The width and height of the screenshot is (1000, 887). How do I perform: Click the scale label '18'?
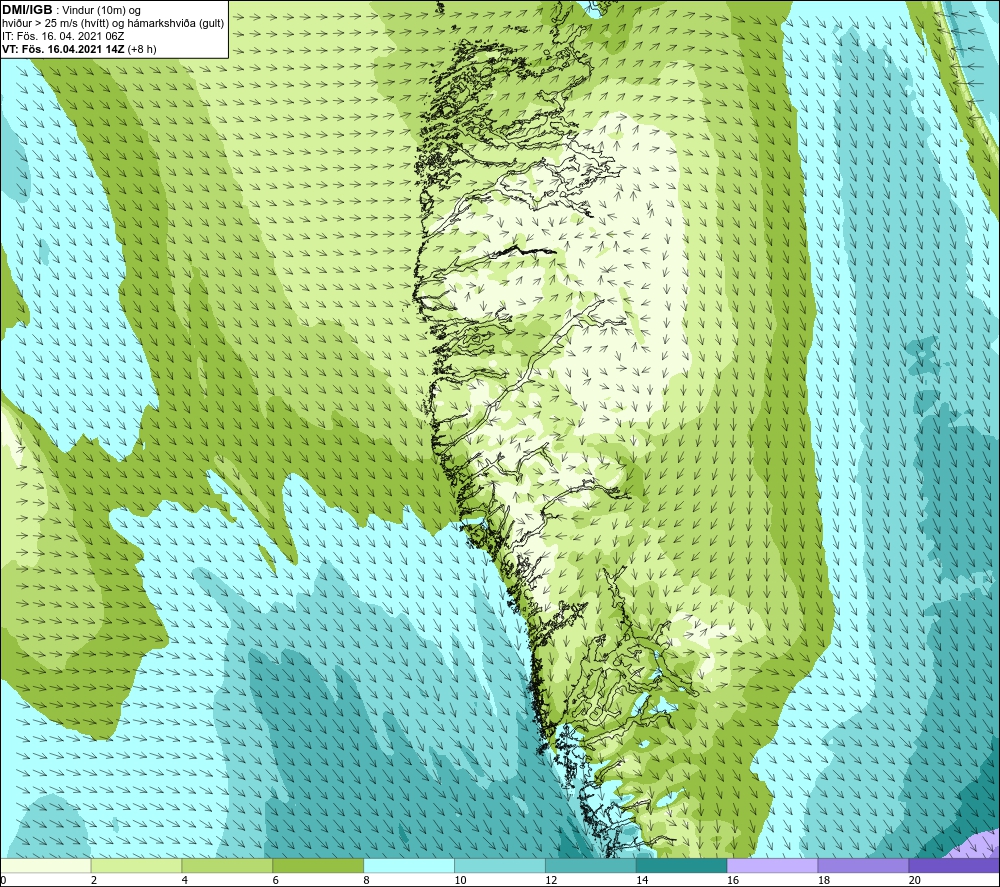point(823,880)
